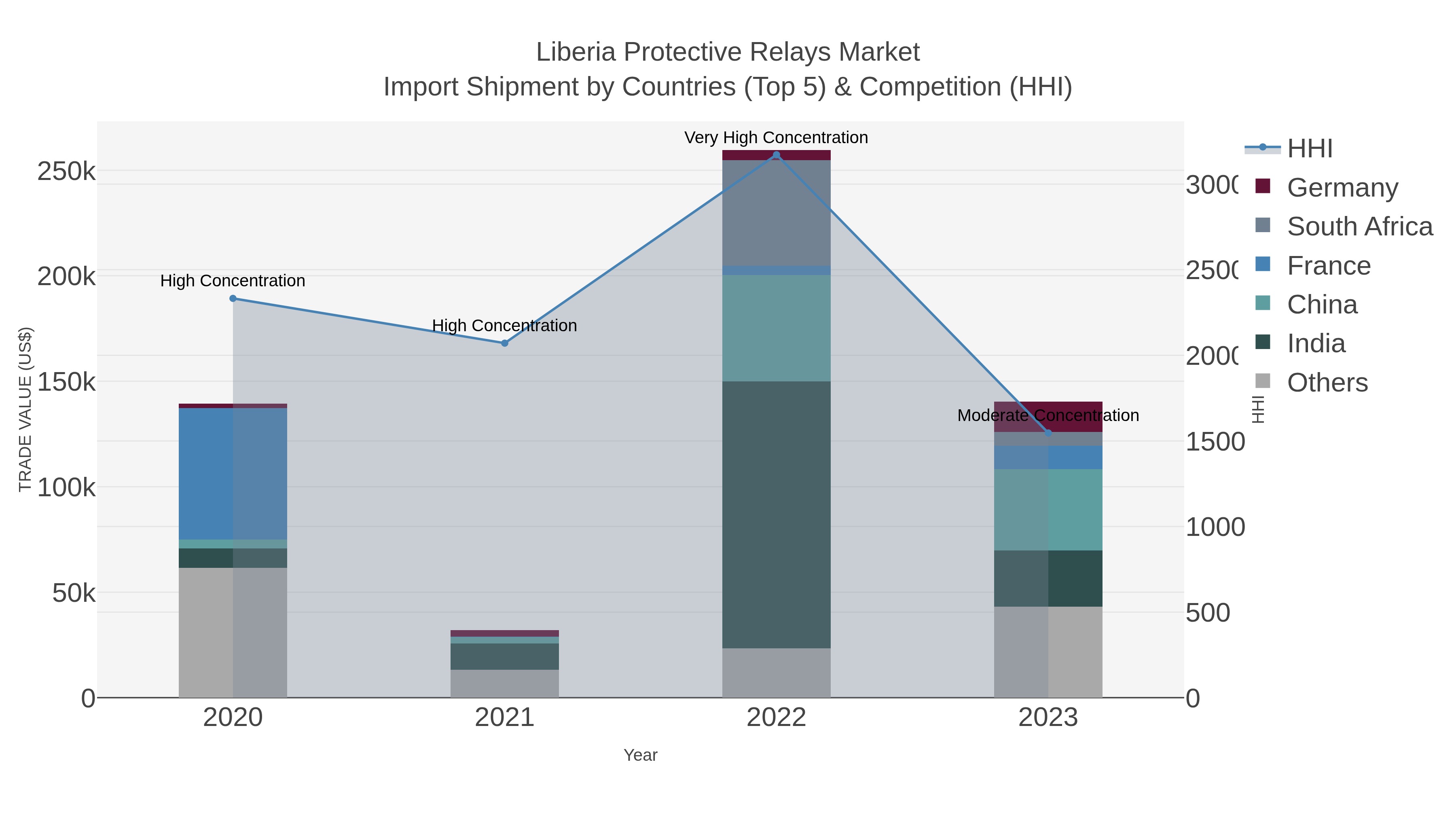Screen dimensions: 1456x819
Task: Click the 'High Concentration' label above 2021
Action: pos(505,326)
